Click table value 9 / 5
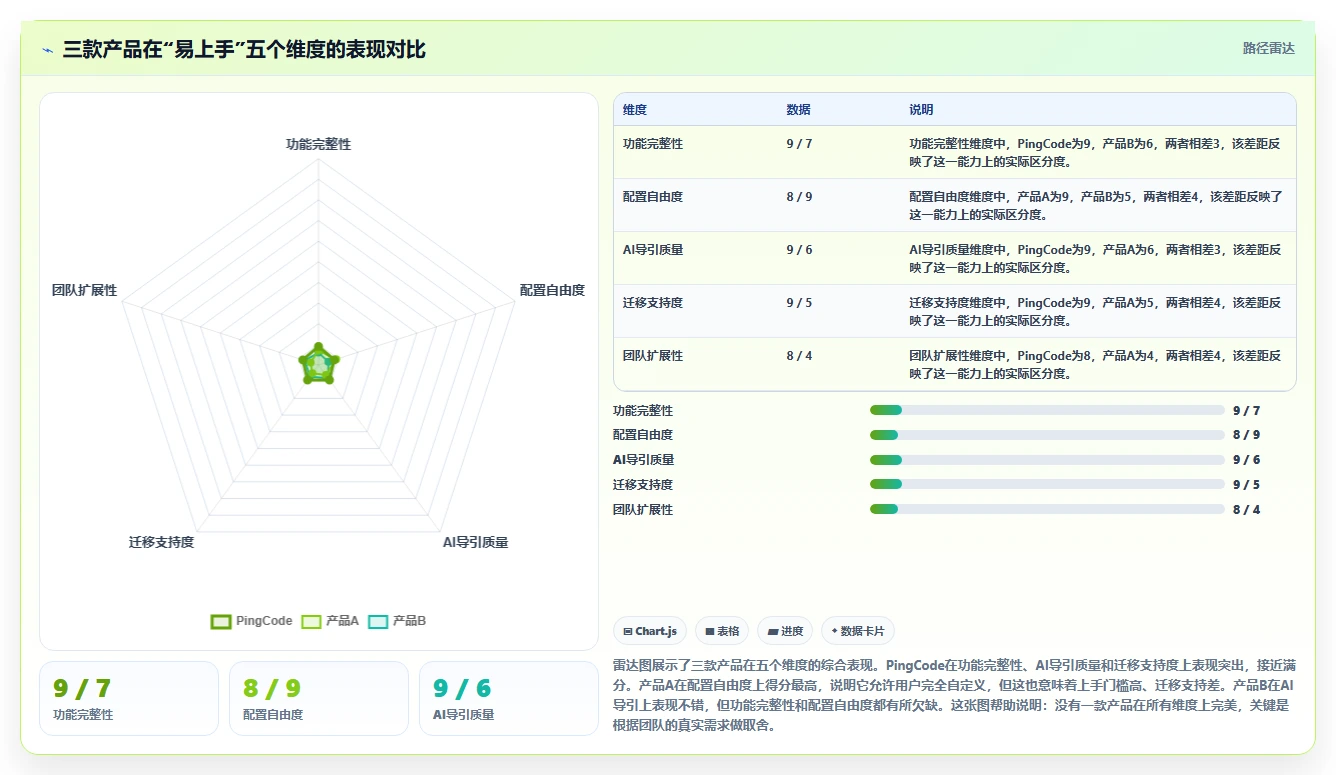Screen dimensions: 1336x775 (800, 303)
